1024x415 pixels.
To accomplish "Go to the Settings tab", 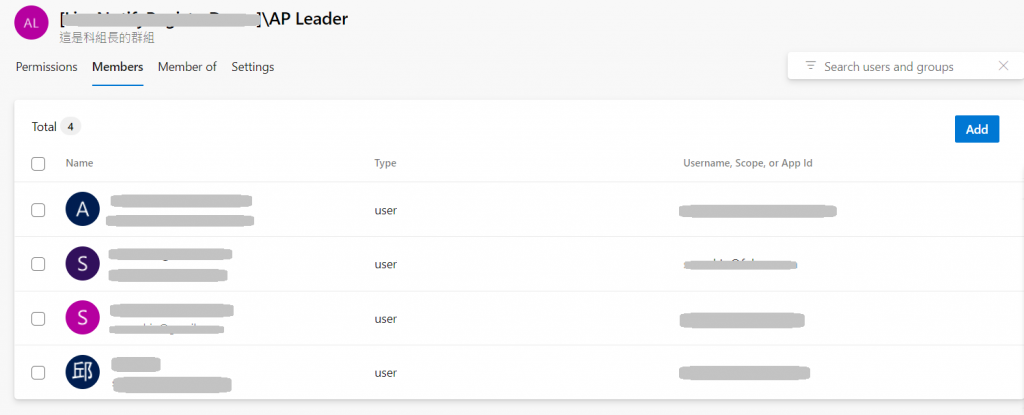I will pos(253,67).
